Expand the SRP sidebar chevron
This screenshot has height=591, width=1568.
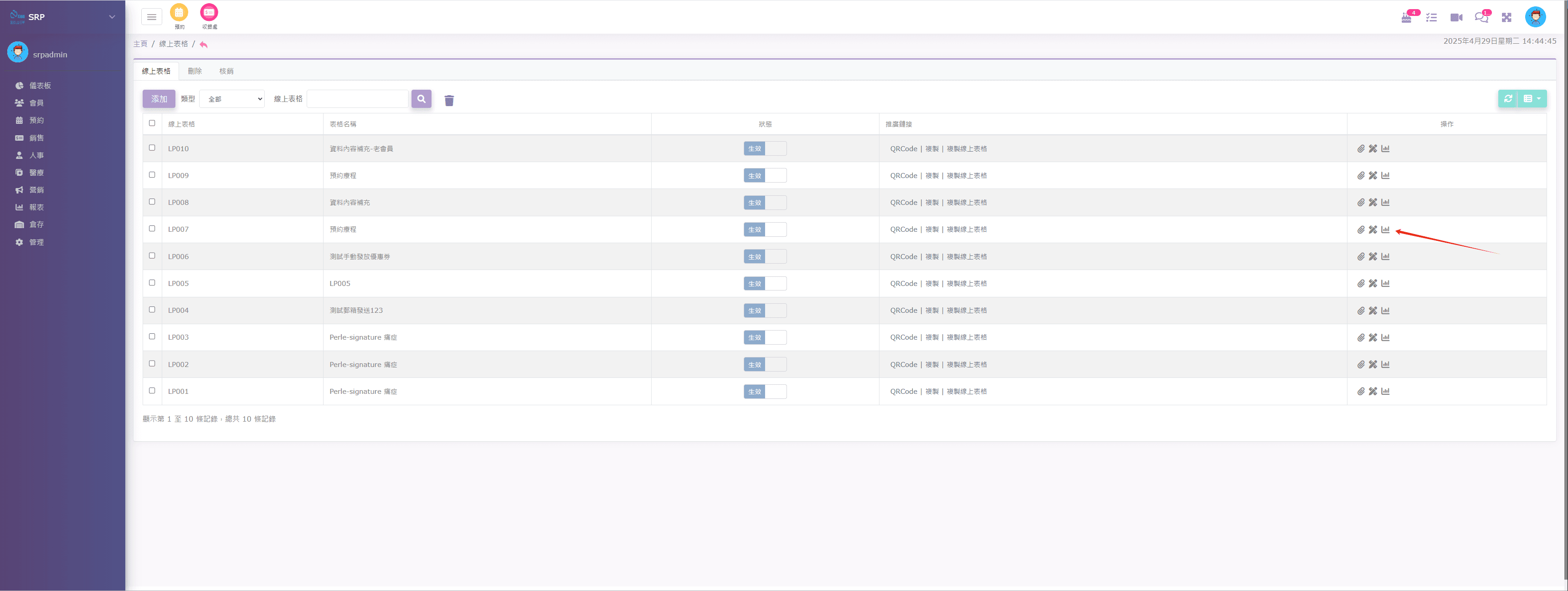112,17
